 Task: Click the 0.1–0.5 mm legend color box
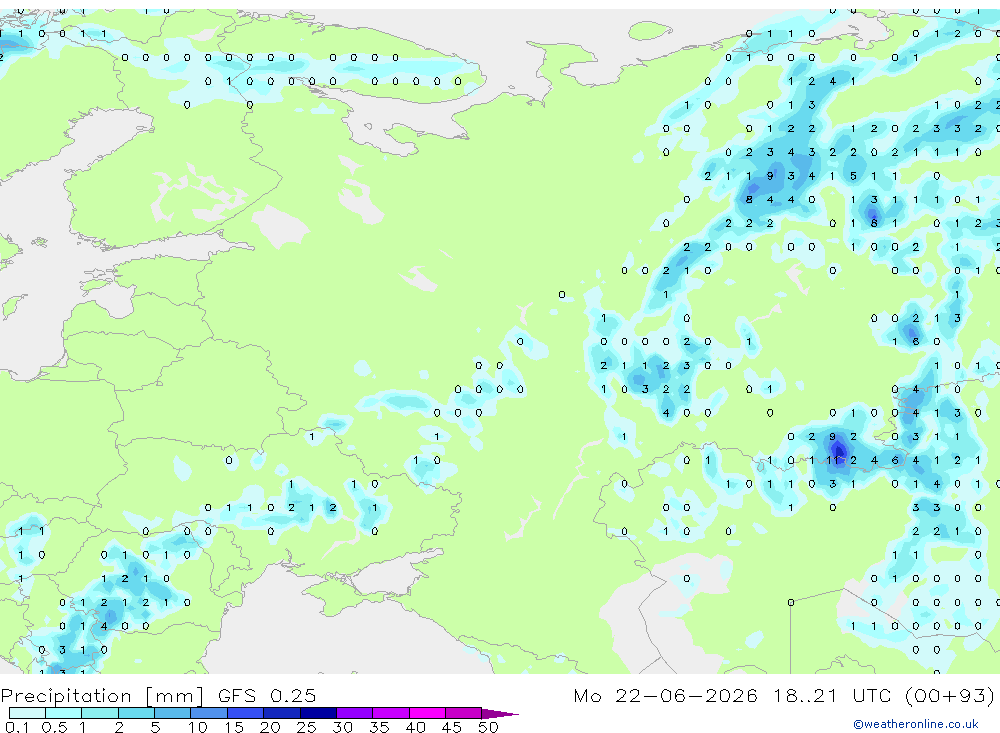(27, 713)
